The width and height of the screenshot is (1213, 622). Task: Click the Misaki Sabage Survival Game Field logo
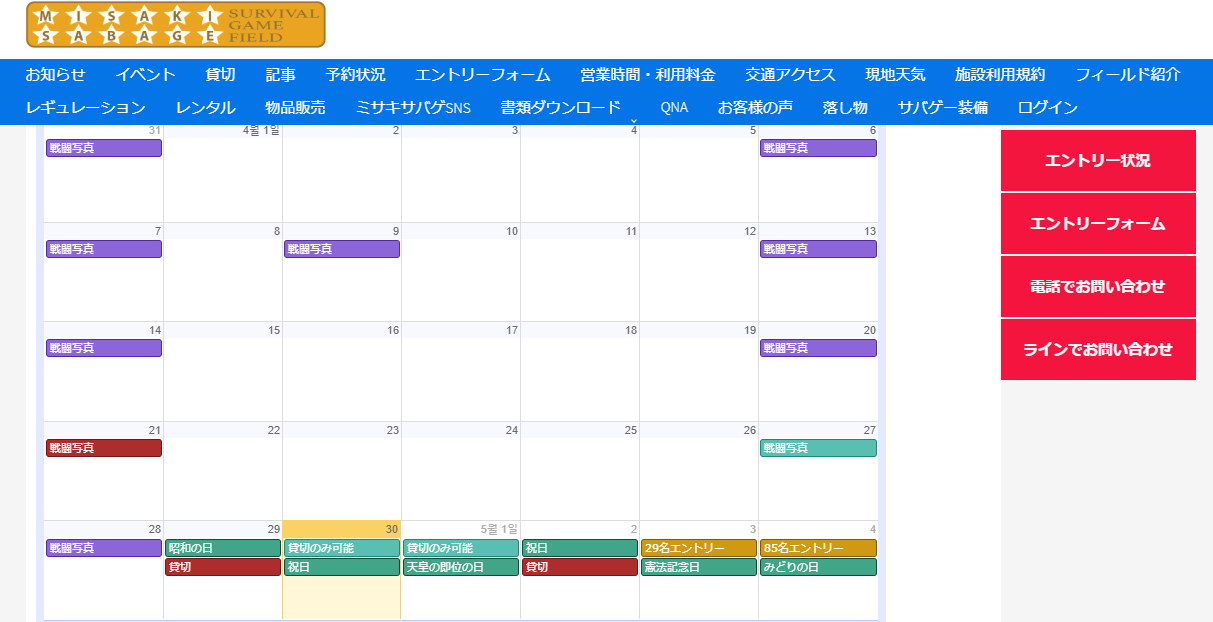175,26
